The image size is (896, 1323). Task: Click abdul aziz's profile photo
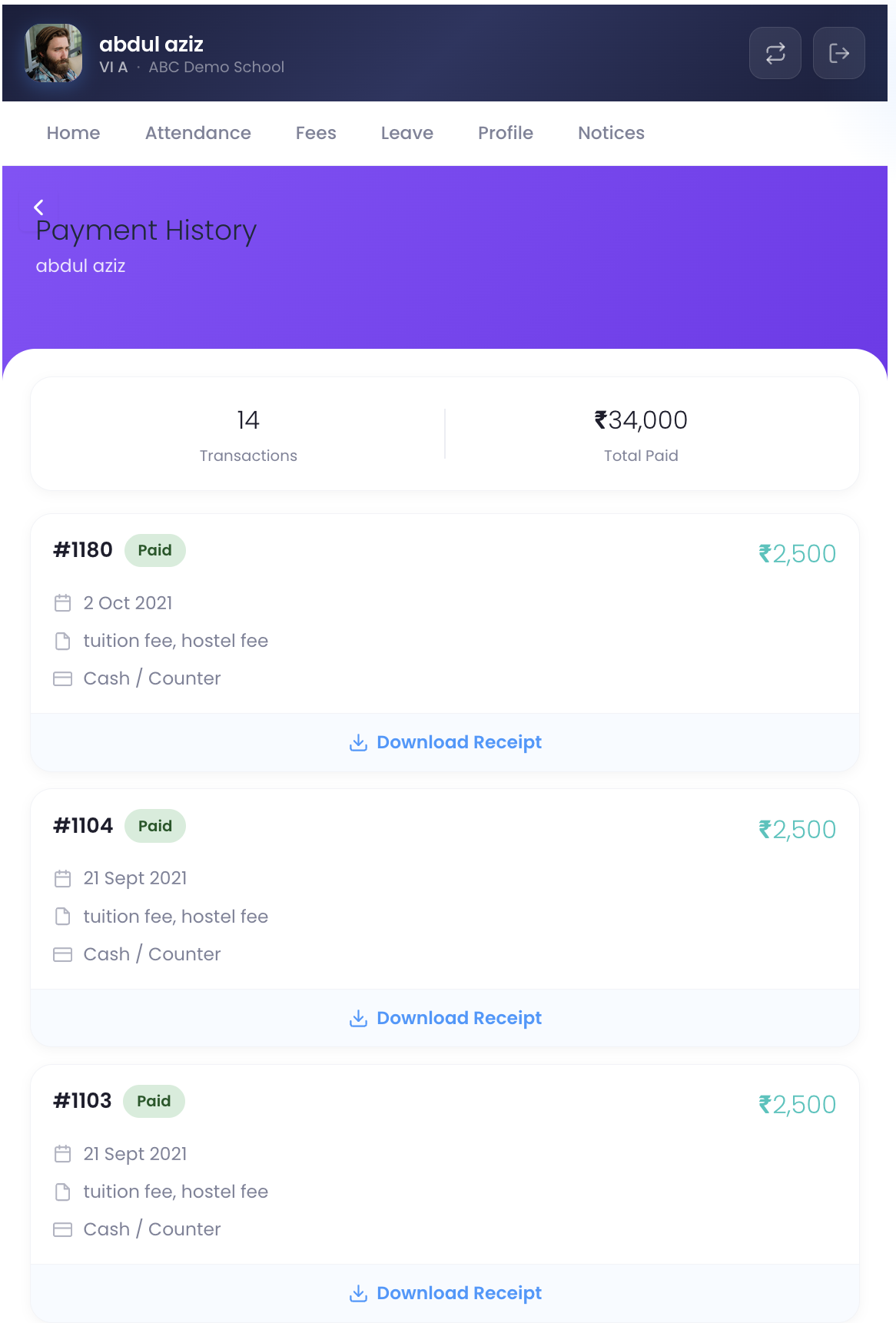pos(53,53)
